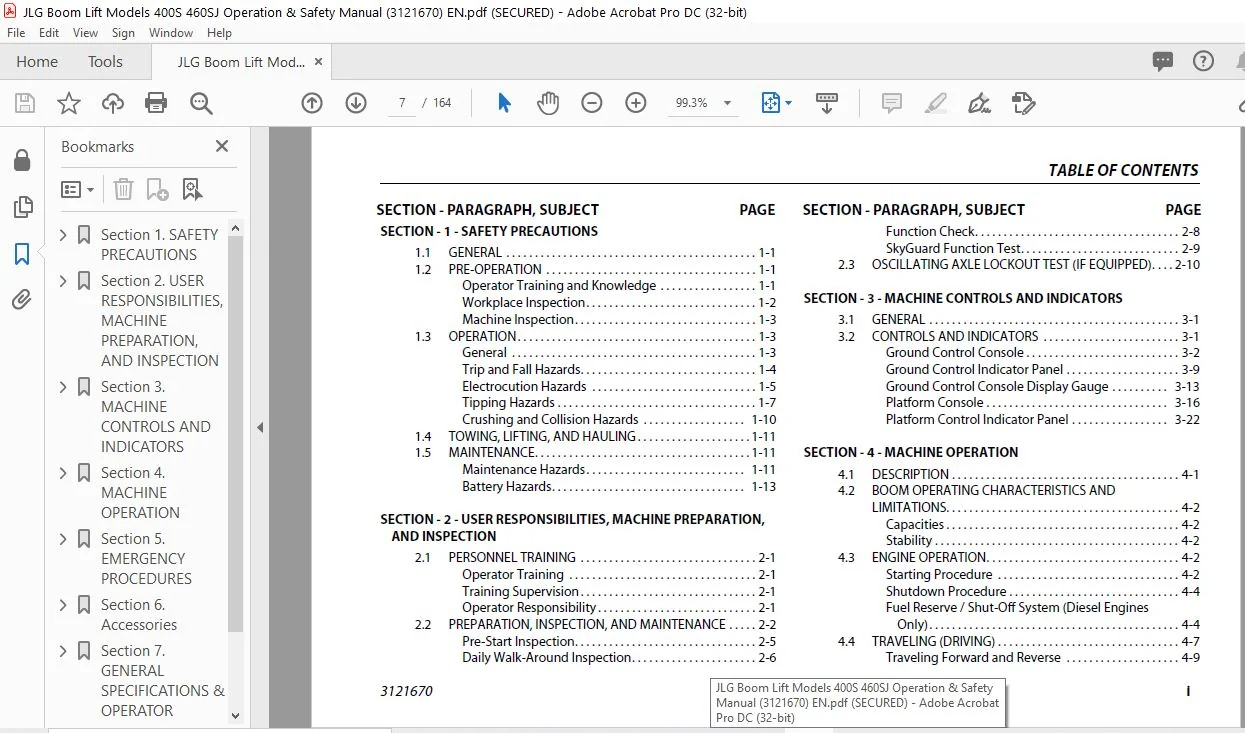Click the stamp/edit tool icon in toolbar

(1023, 103)
